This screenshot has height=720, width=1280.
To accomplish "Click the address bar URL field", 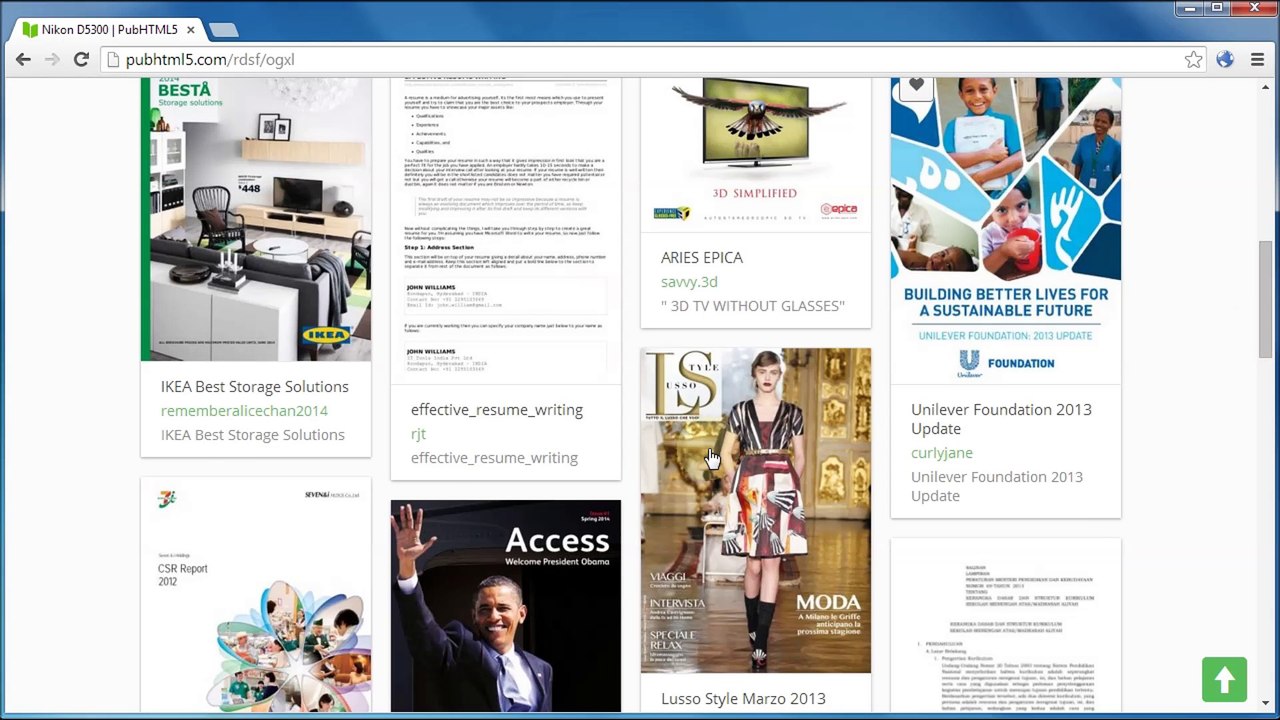I will (640, 60).
